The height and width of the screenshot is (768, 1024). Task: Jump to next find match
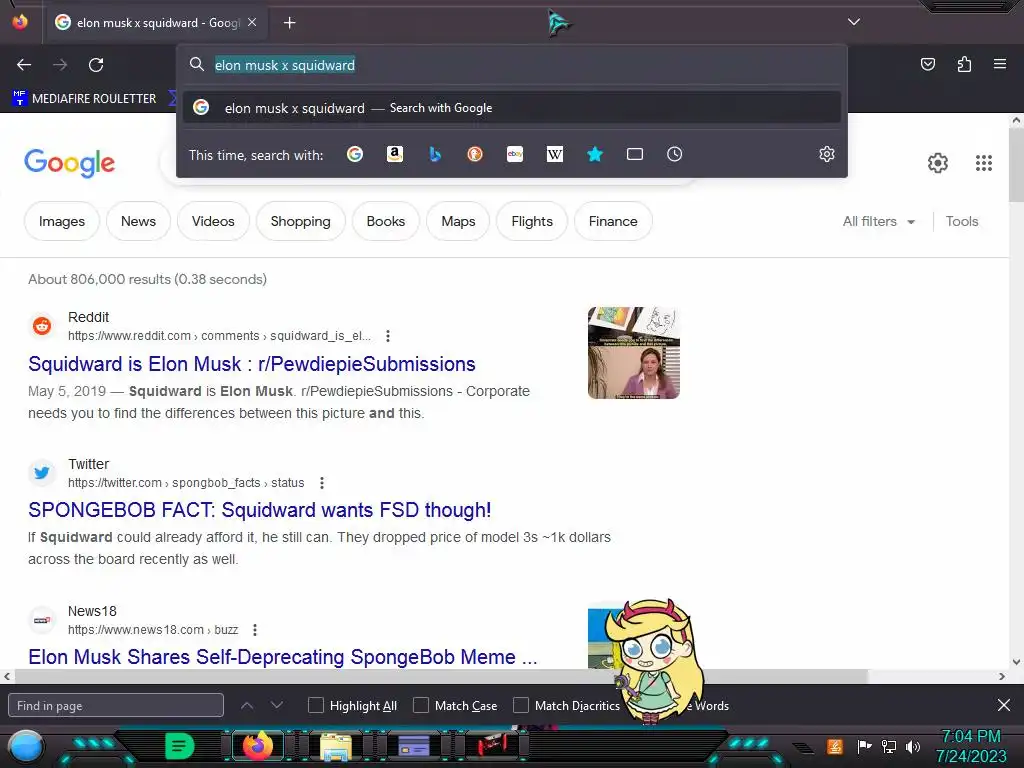(277, 705)
